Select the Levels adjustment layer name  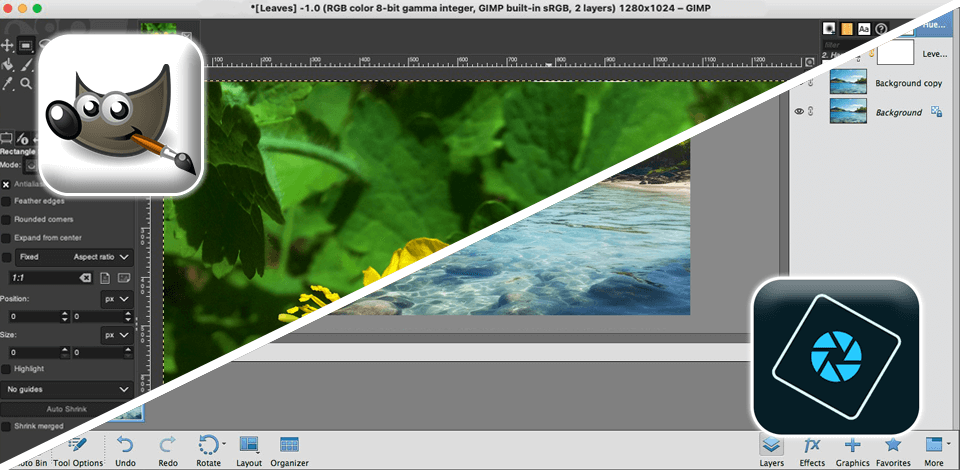point(934,54)
